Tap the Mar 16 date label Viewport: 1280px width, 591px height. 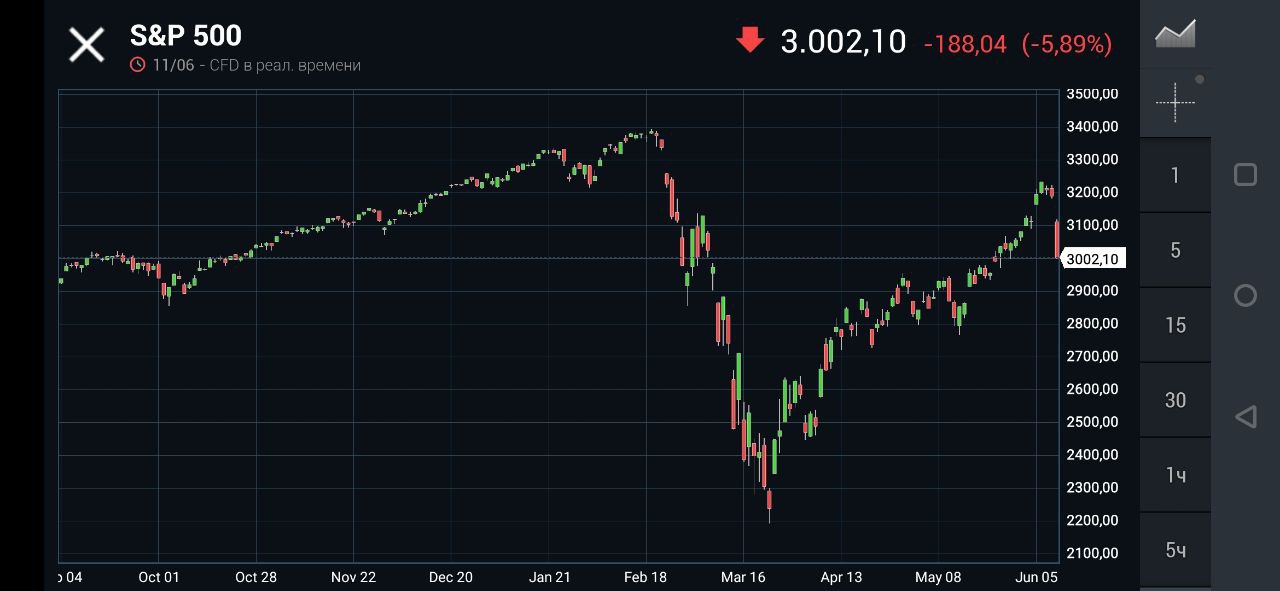[743, 577]
